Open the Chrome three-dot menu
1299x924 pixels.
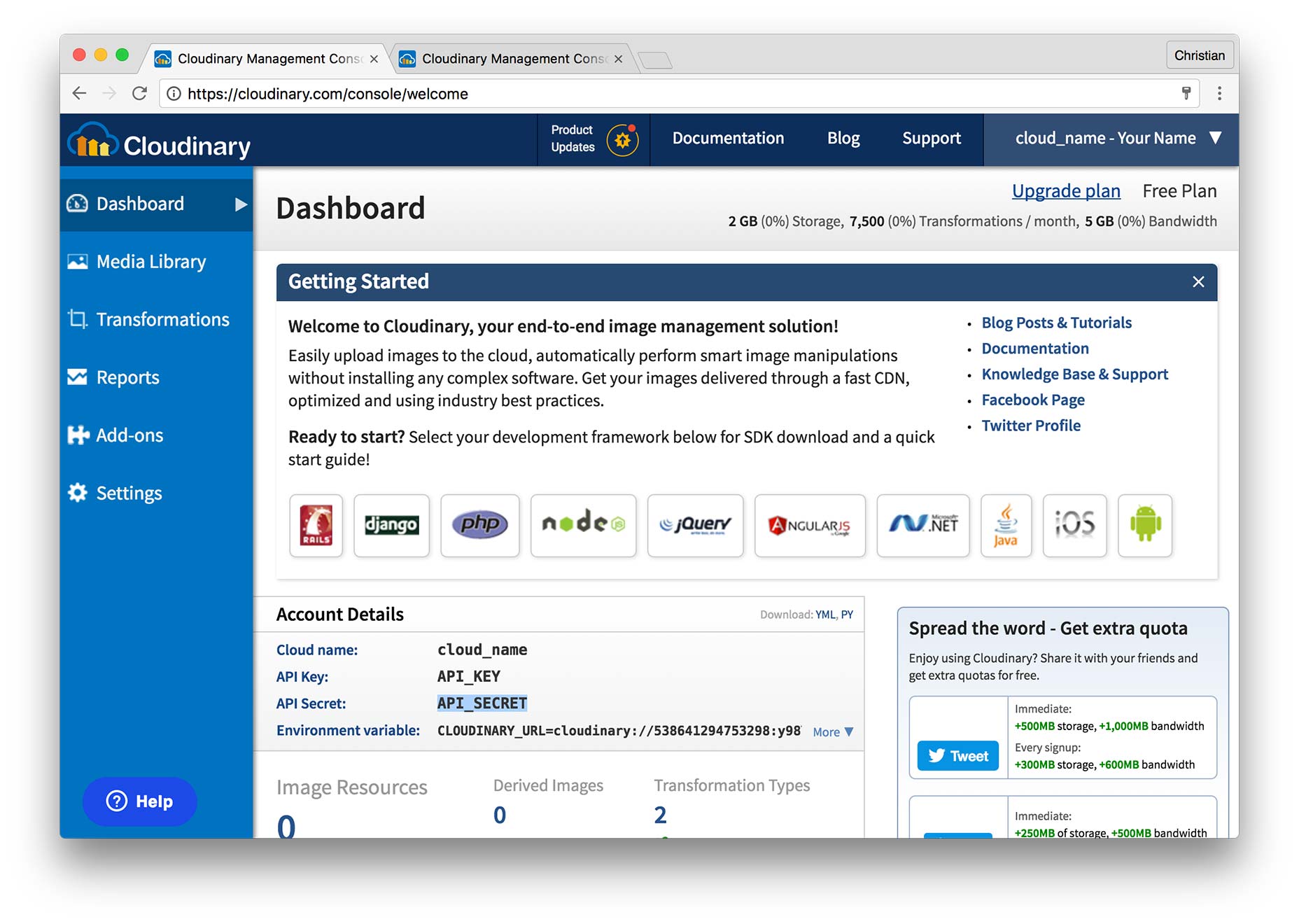click(1219, 93)
